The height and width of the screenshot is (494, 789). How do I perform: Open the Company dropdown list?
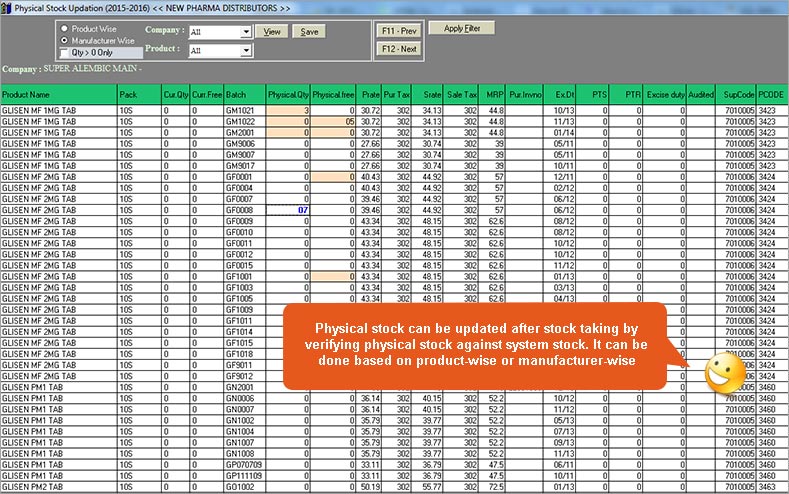click(x=246, y=32)
